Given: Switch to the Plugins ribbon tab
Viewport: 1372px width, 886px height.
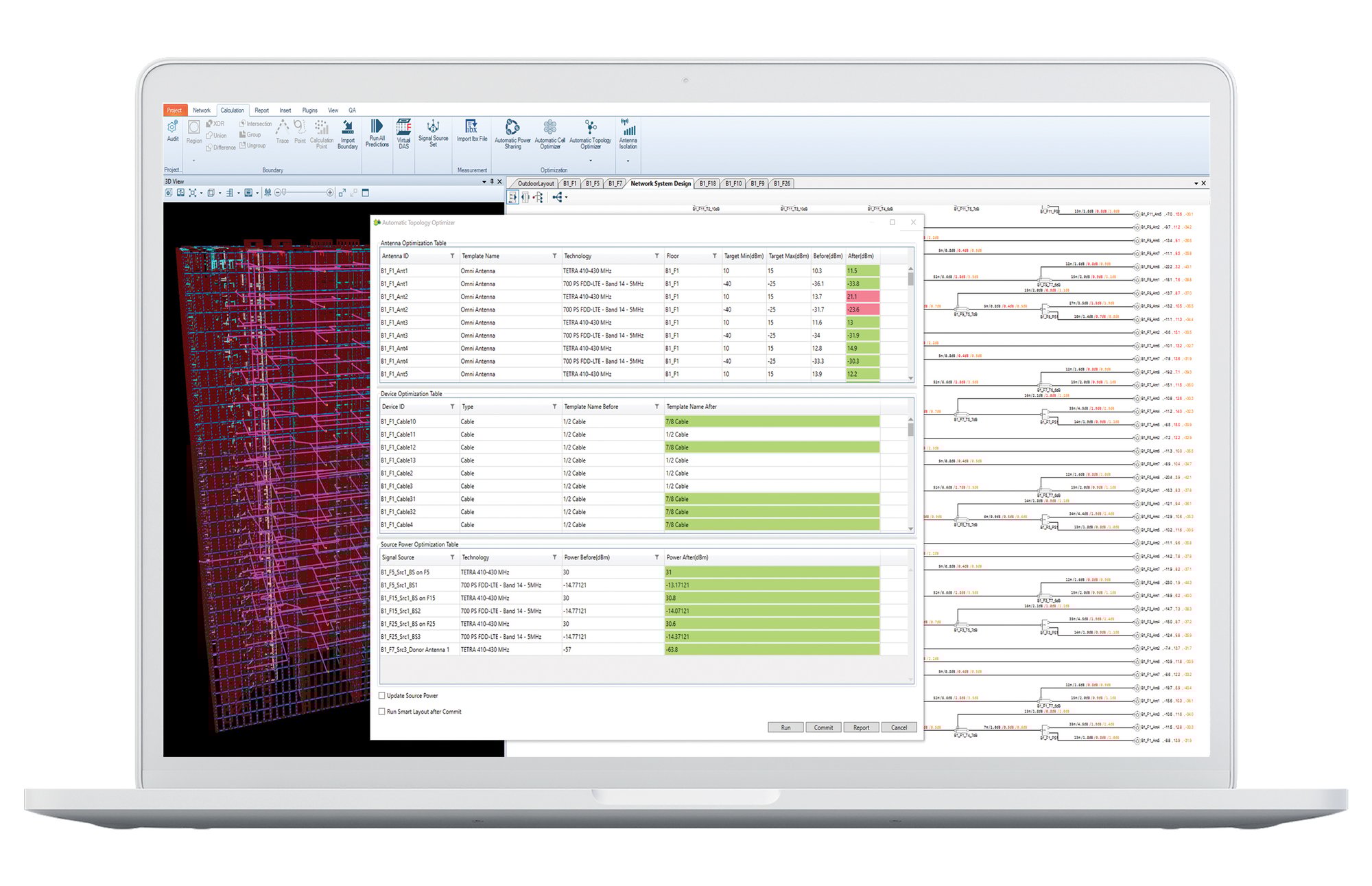Looking at the screenshot, I should pos(310,110).
